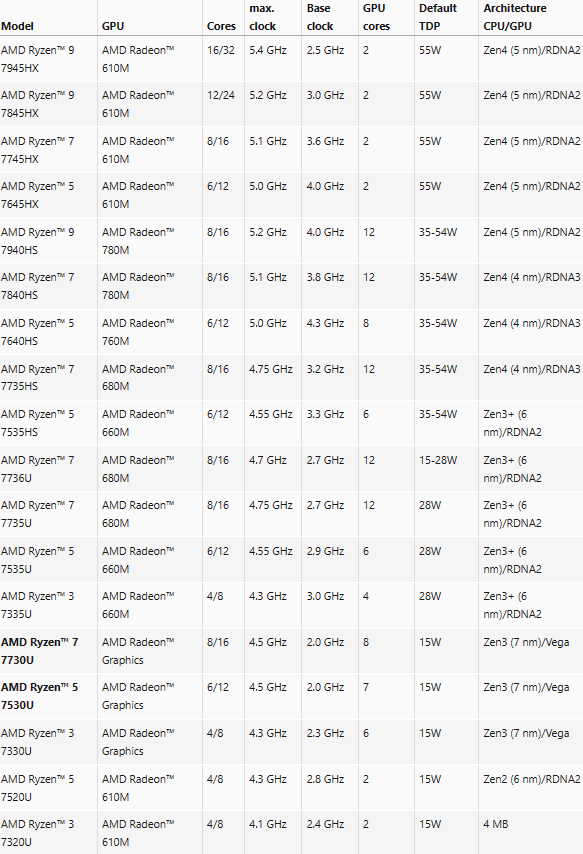Screen dimensions: 583x854
Task: Select the AMD Ryzen 3 7335U row
Action: tap(292, 605)
